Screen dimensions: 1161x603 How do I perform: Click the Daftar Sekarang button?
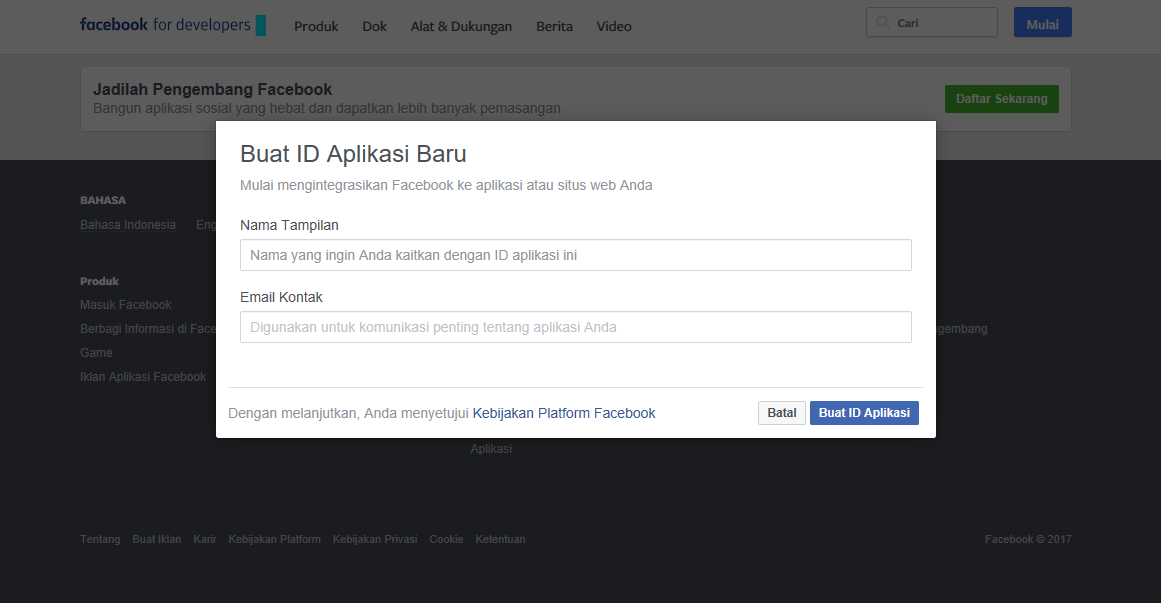pyautogui.click(x=1001, y=99)
